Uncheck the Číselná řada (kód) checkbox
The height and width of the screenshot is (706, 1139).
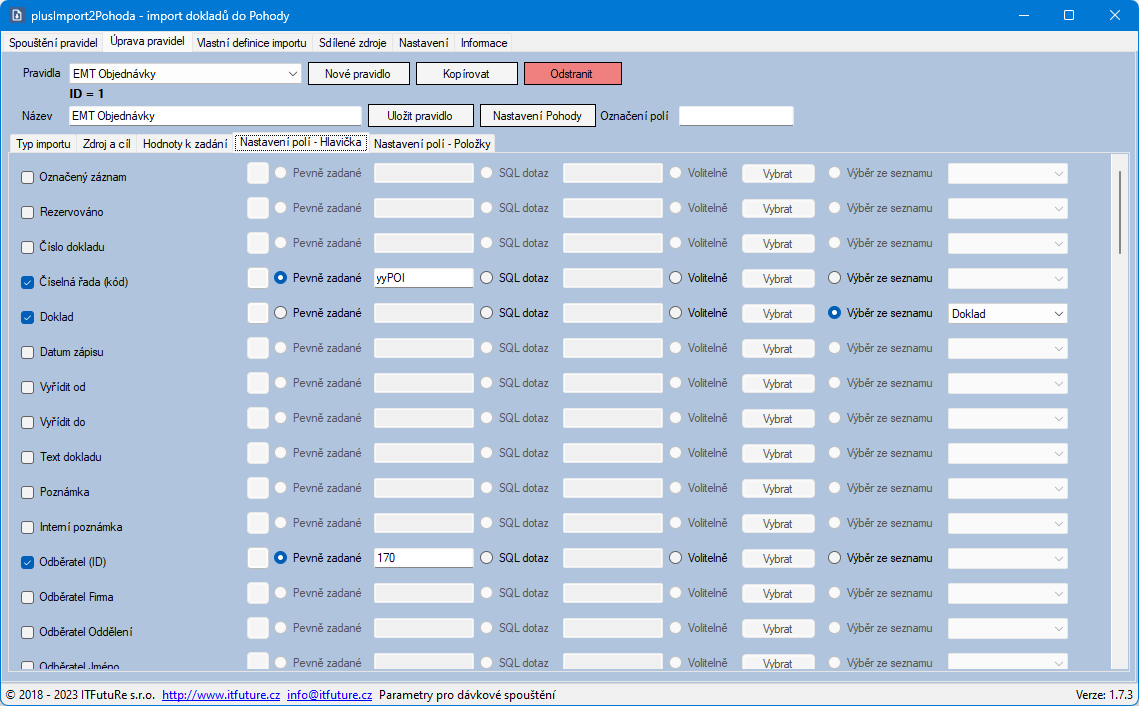(28, 282)
